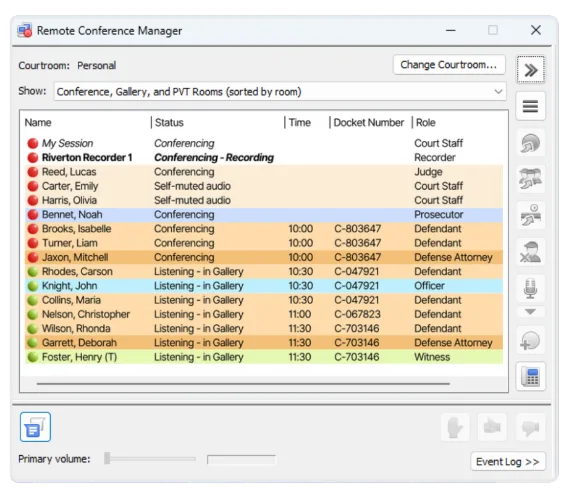Click the thumbs up icon
This screenshot has height=500, width=565.
click(492, 428)
